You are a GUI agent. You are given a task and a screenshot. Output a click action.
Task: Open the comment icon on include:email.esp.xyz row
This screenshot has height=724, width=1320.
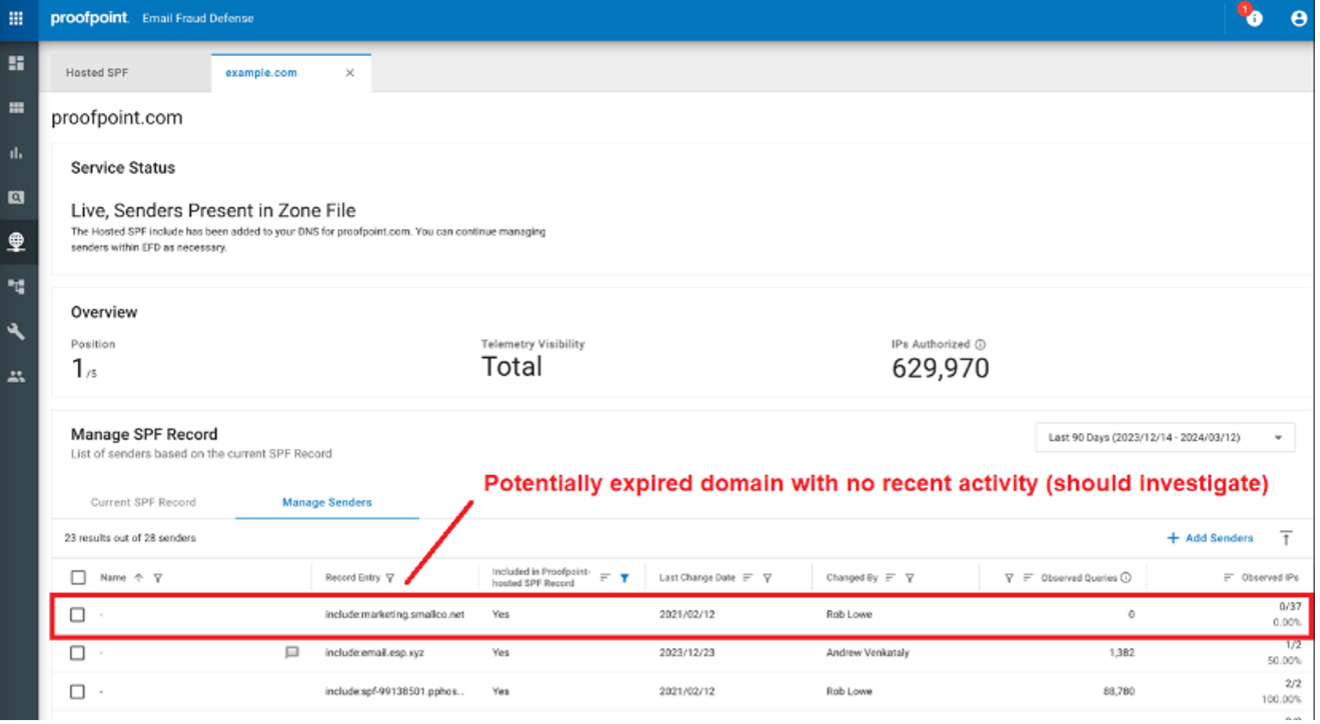coord(292,652)
